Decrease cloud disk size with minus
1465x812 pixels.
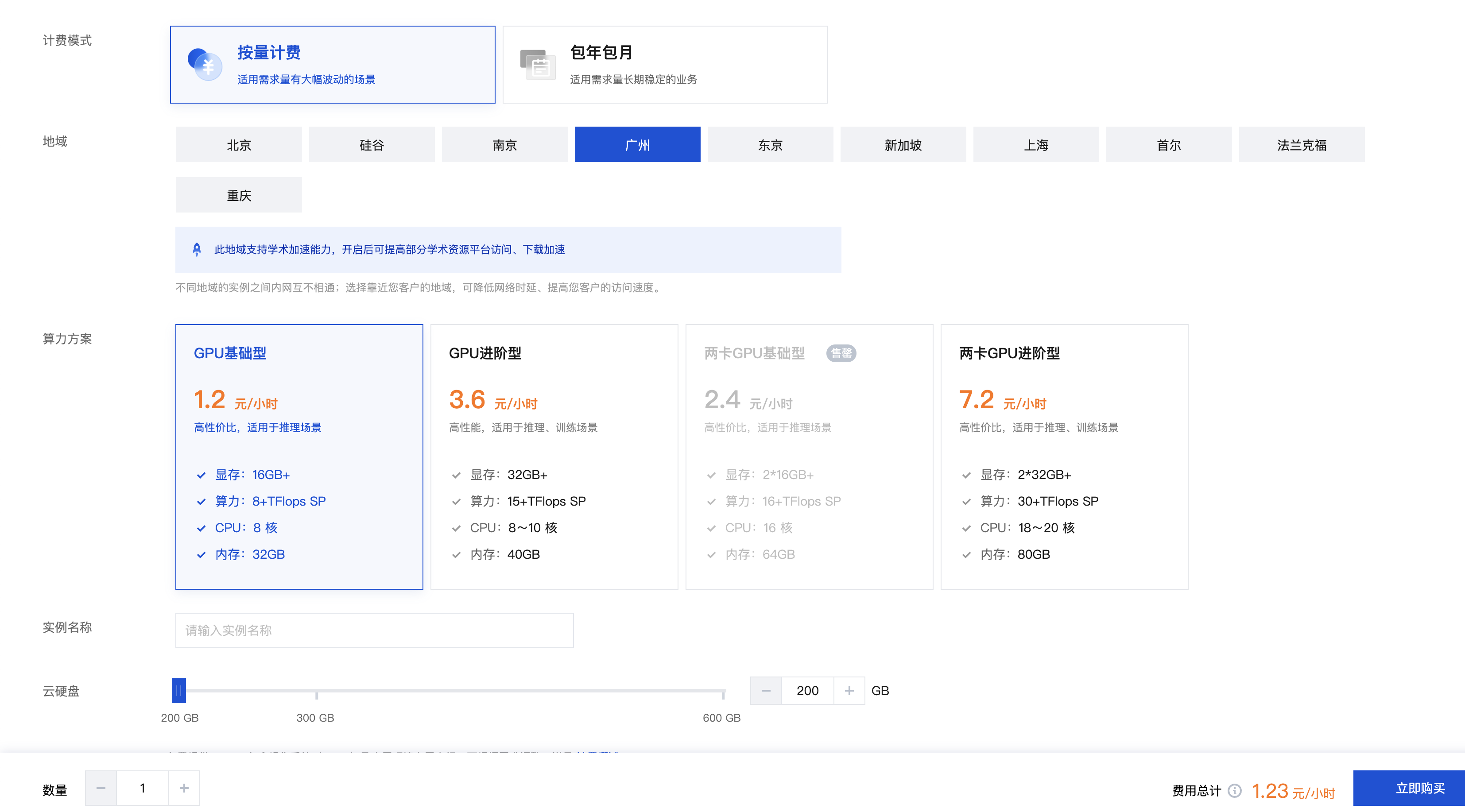pyautogui.click(x=766, y=690)
